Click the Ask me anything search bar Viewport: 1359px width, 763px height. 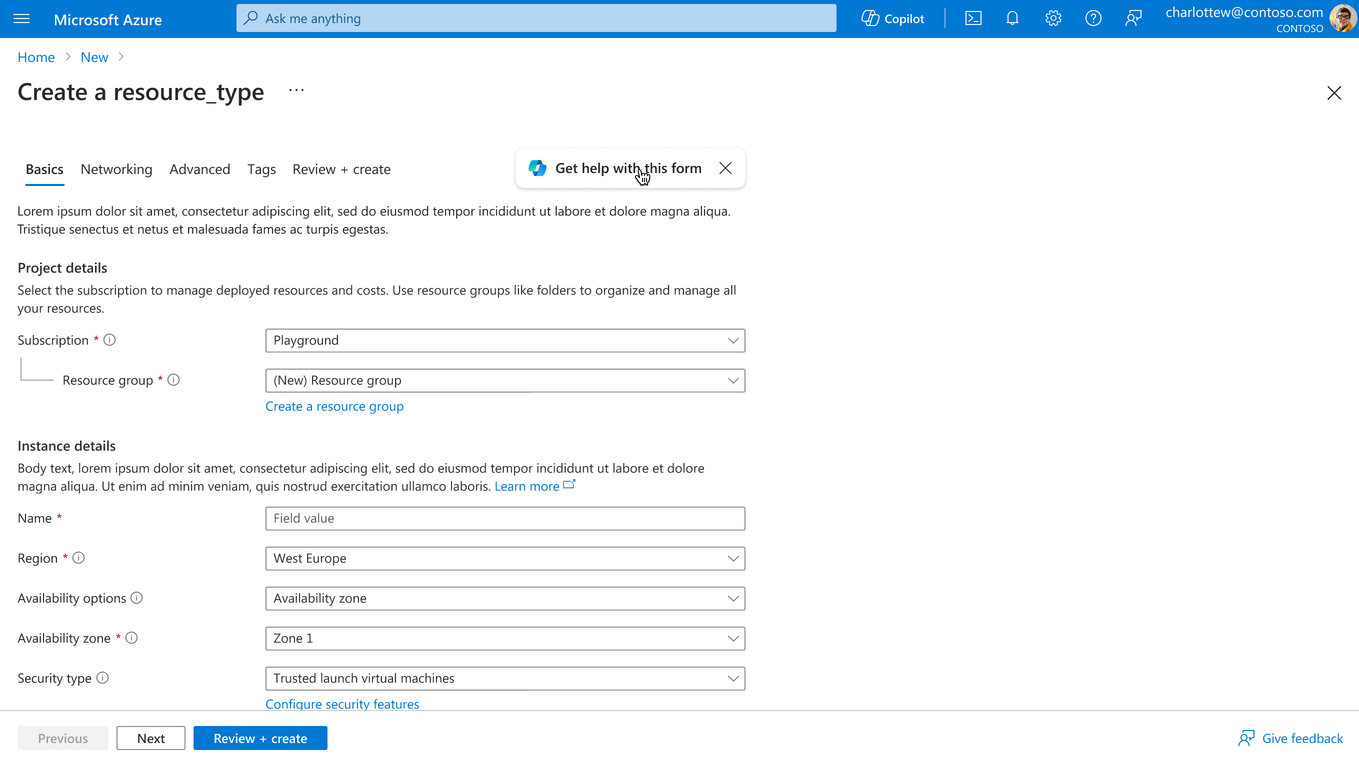pos(535,18)
